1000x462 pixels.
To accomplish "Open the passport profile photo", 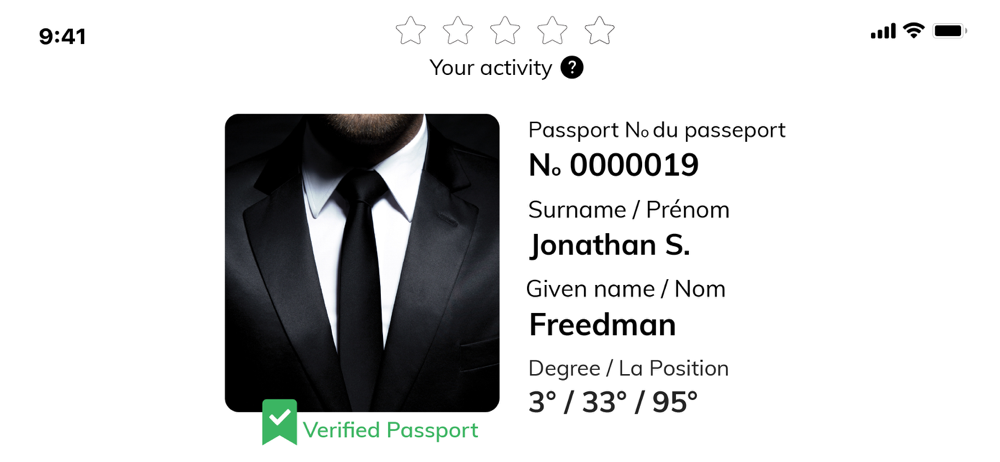I will [362, 263].
